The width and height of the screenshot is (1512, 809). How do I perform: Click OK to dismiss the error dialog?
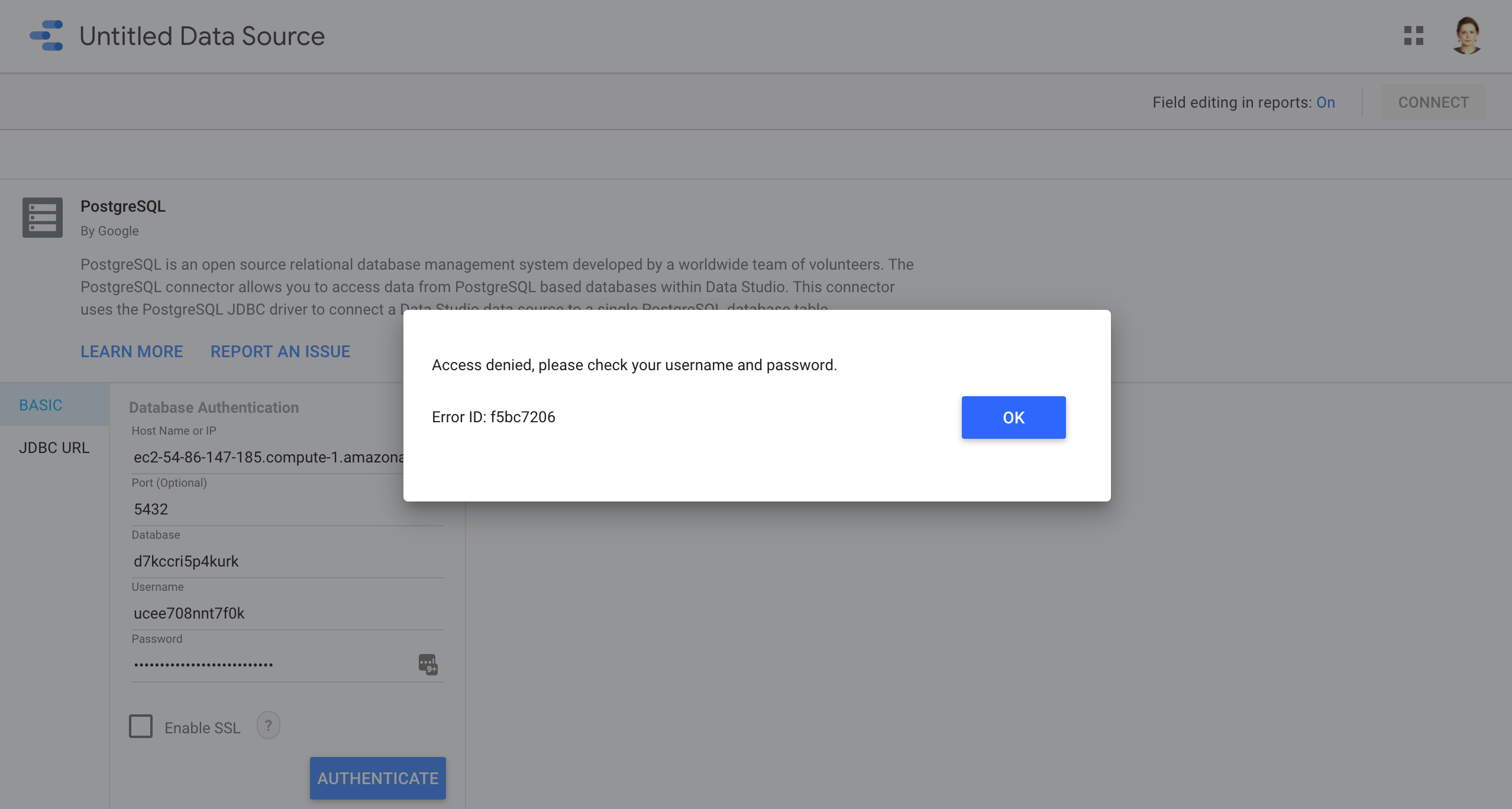coord(1014,417)
